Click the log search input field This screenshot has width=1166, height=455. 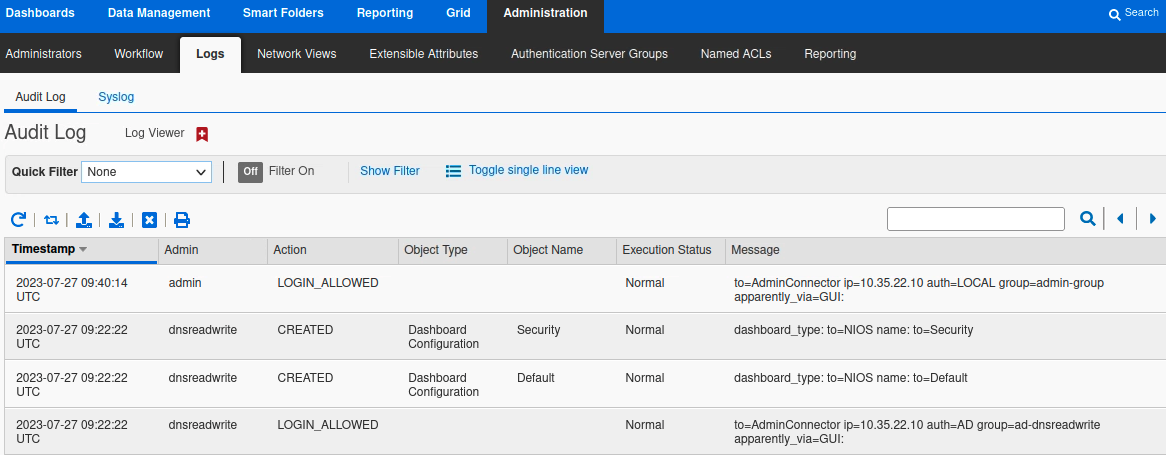pos(975,219)
